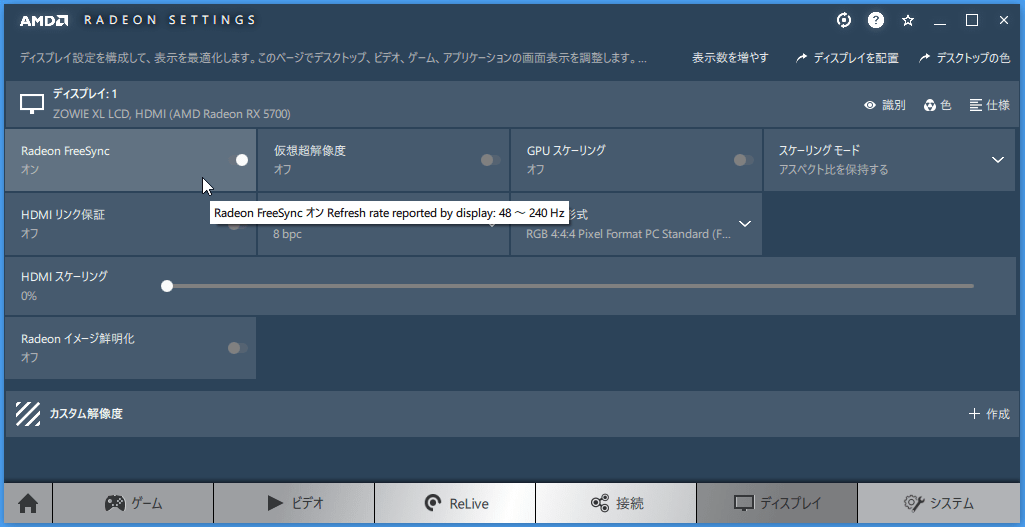Toggle the Radeon FreeSync switch

[238, 160]
